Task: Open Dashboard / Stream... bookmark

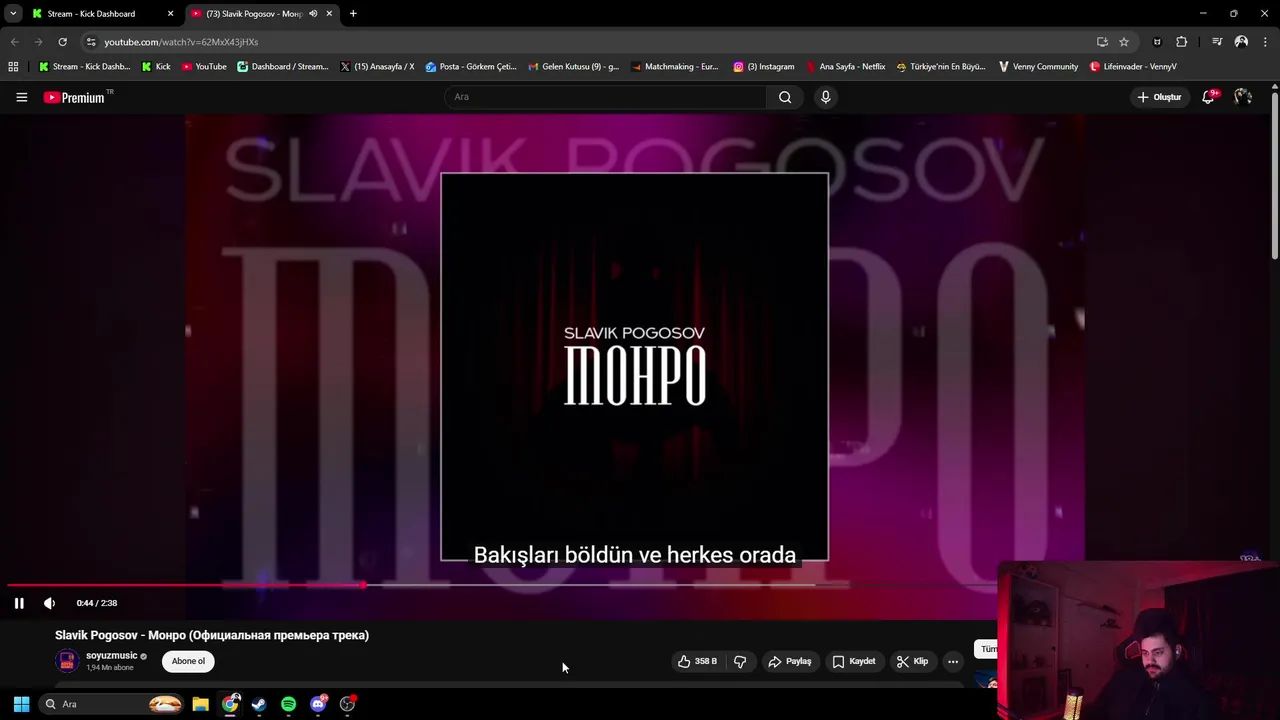Action: point(282,67)
